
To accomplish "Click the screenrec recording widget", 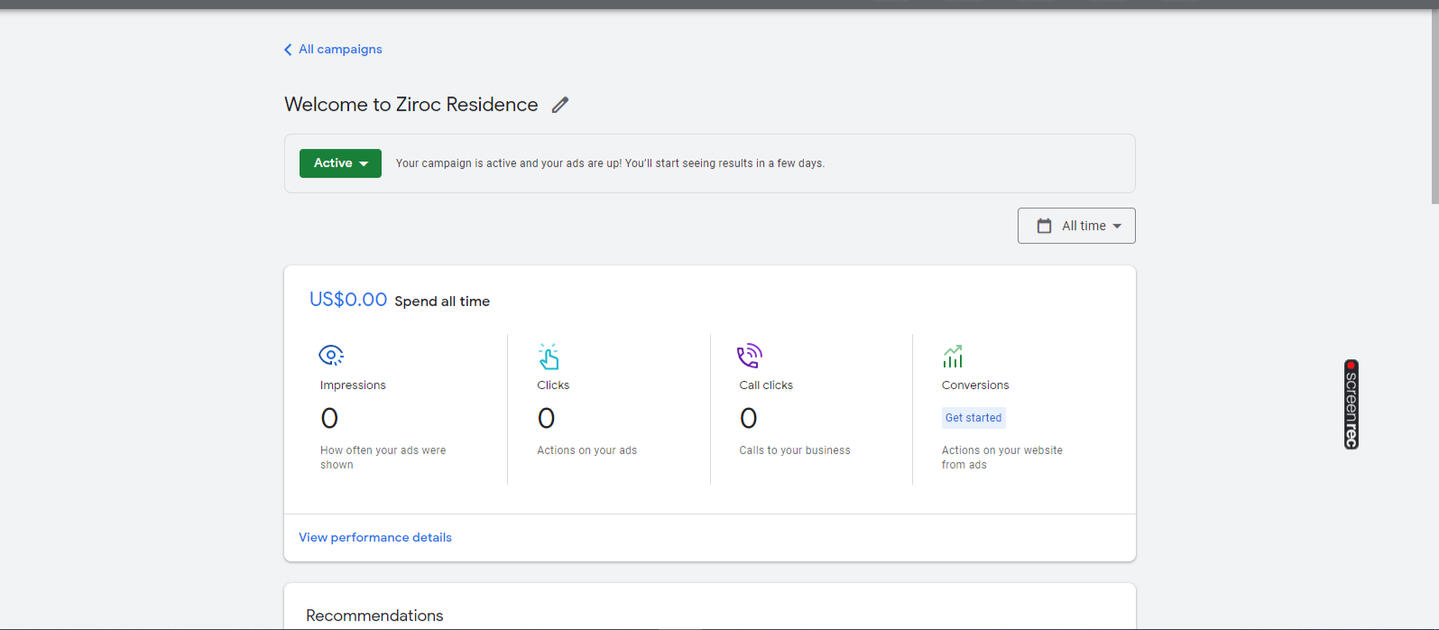I will 1351,404.
